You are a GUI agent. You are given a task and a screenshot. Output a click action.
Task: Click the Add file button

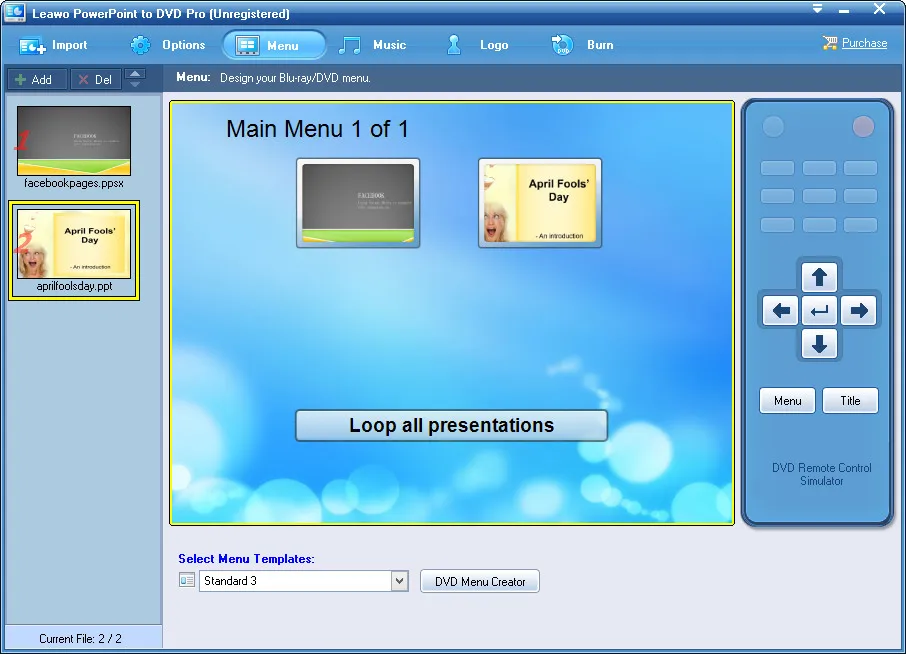(x=36, y=79)
